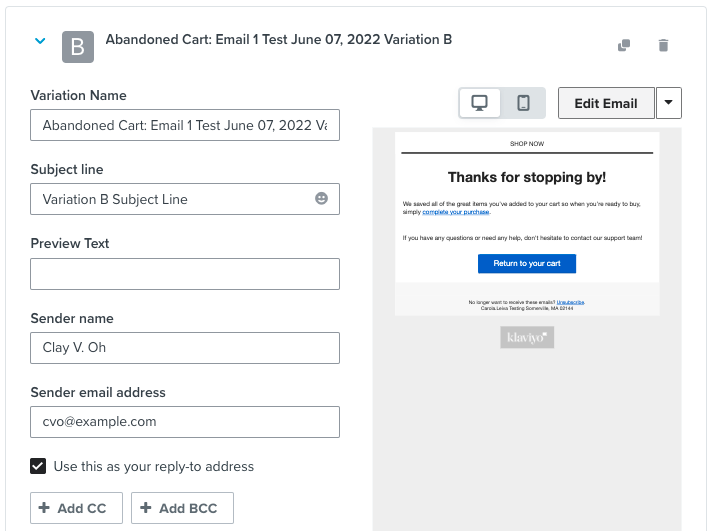The image size is (713, 531).
Task: Click Add BCC button
Action: 182,508
